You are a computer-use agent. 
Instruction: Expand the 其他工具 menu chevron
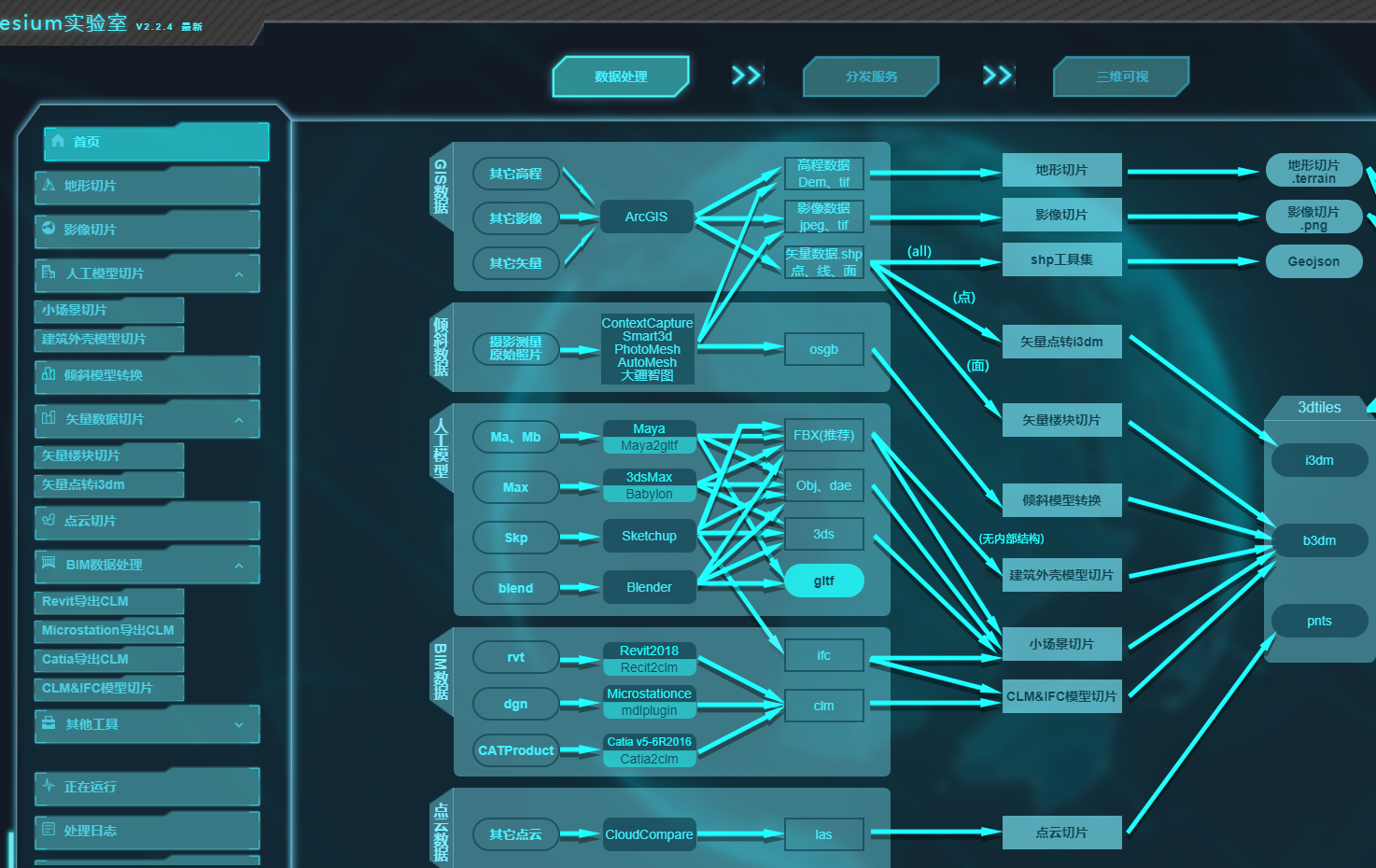239,725
